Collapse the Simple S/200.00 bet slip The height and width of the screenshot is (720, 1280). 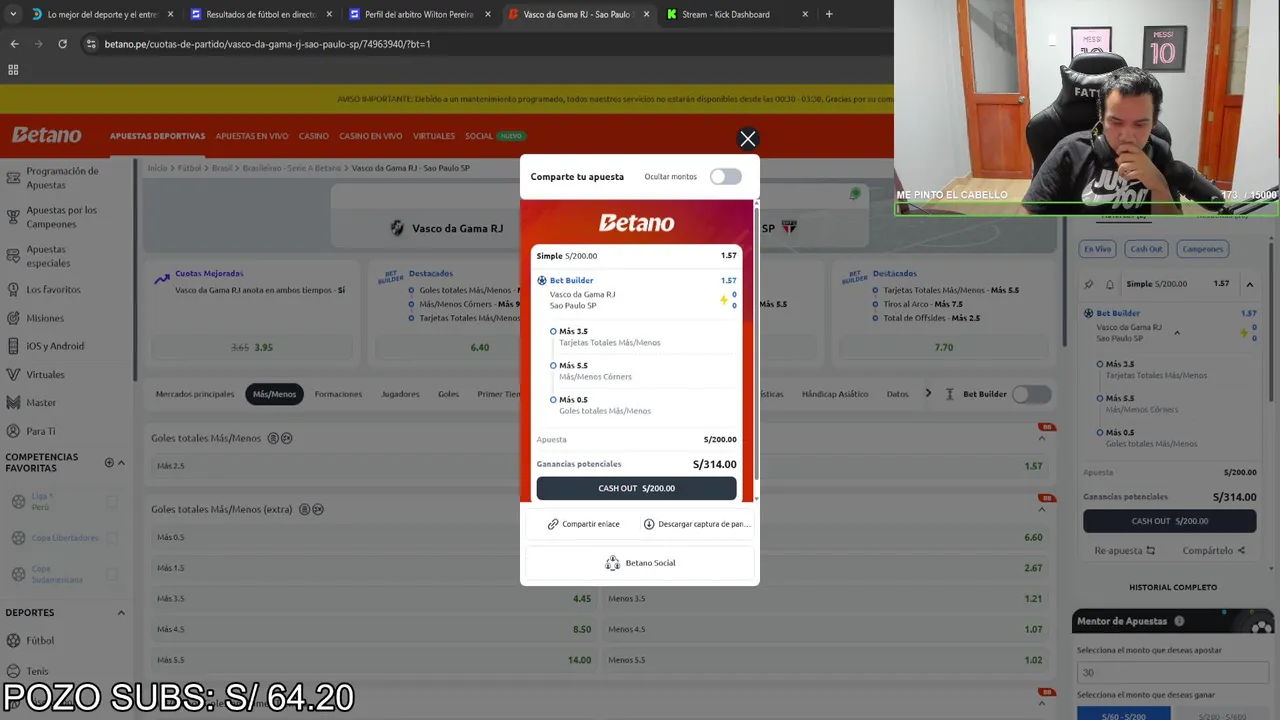pos(1249,284)
